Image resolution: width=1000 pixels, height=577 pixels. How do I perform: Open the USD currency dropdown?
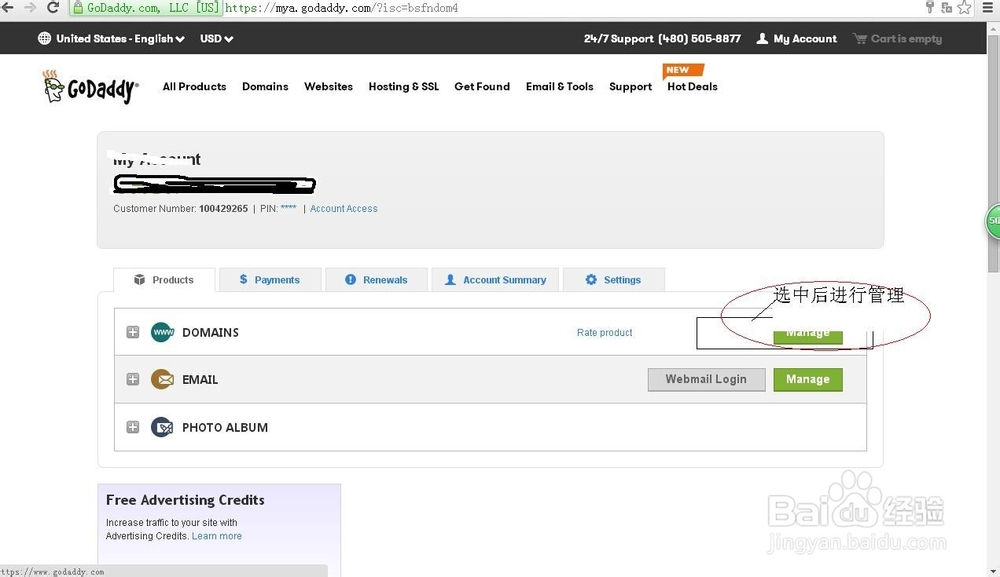(216, 38)
